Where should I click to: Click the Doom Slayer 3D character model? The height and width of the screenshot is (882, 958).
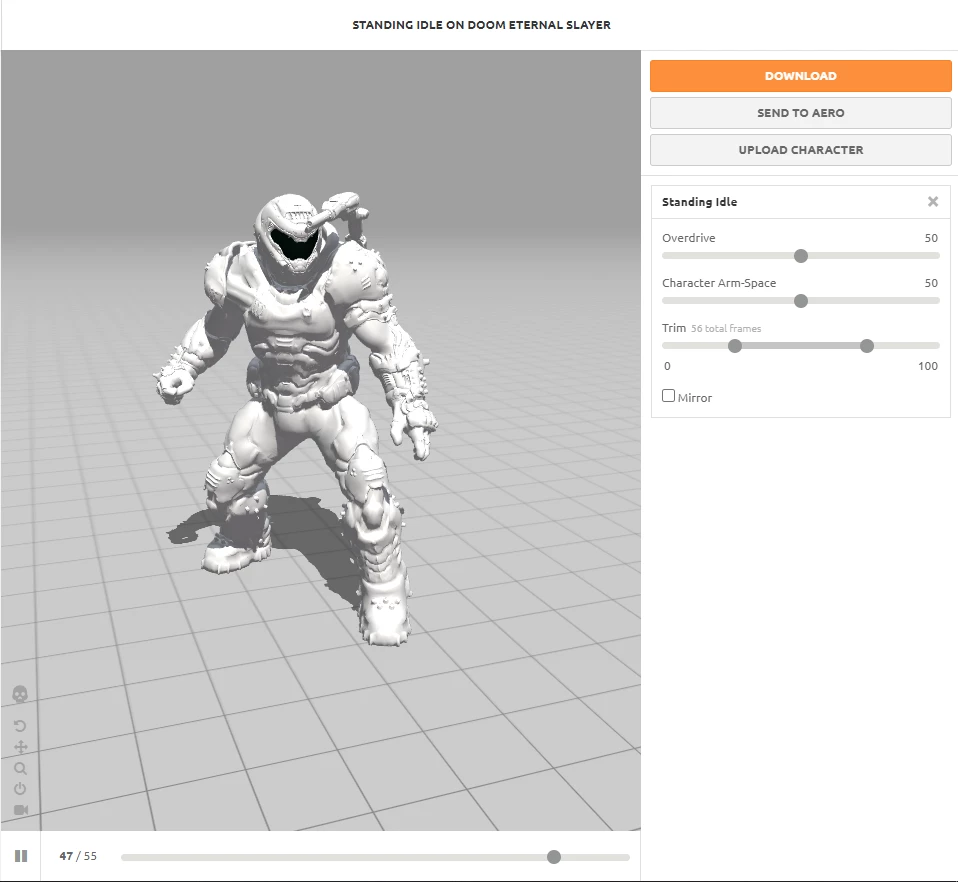[x=296, y=415]
